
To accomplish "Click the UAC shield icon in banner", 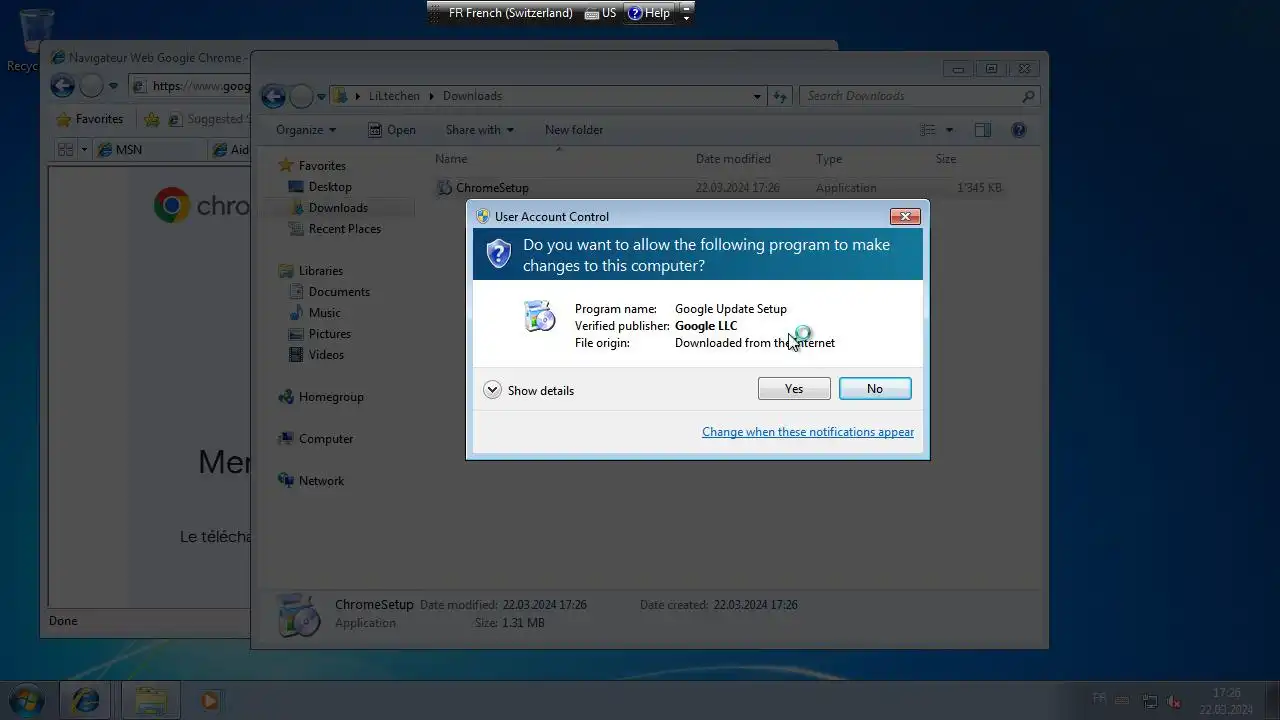I will (x=498, y=253).
